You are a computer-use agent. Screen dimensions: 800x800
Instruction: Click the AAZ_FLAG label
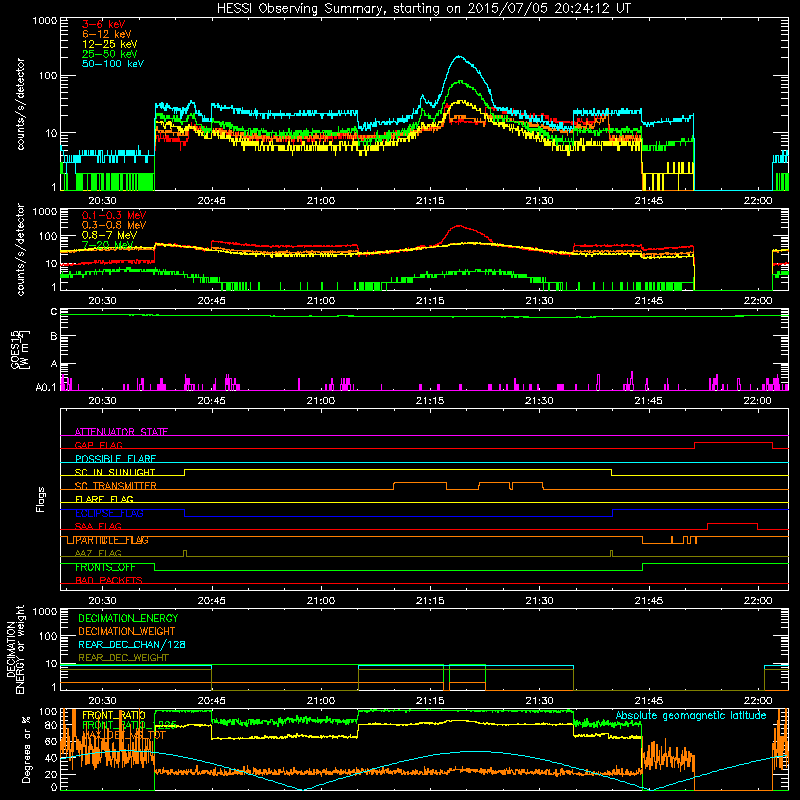98,553
